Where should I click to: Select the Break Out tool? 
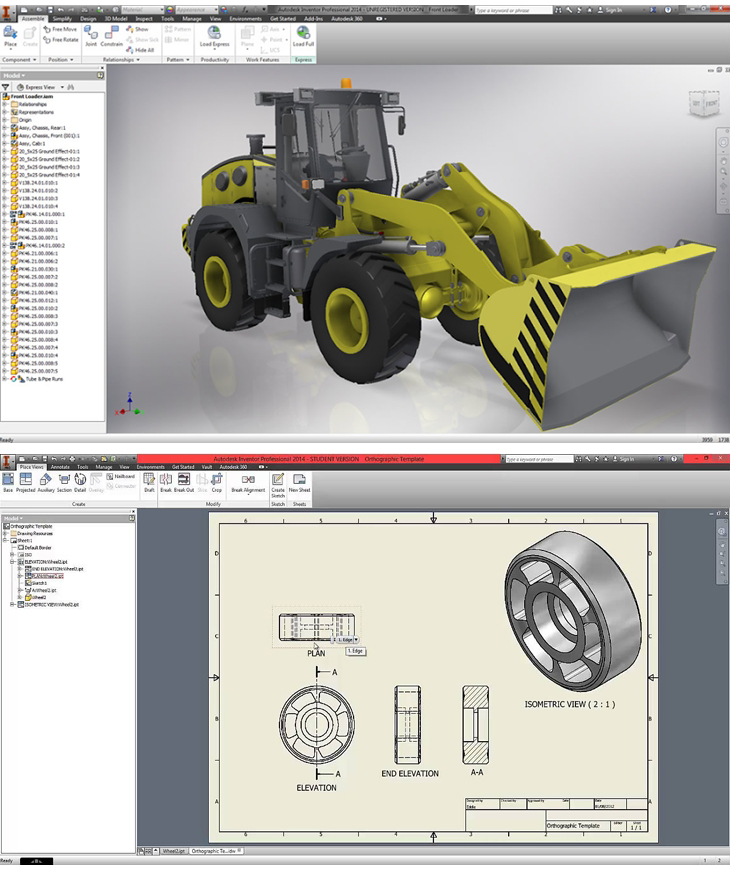[x=184, y=482]
